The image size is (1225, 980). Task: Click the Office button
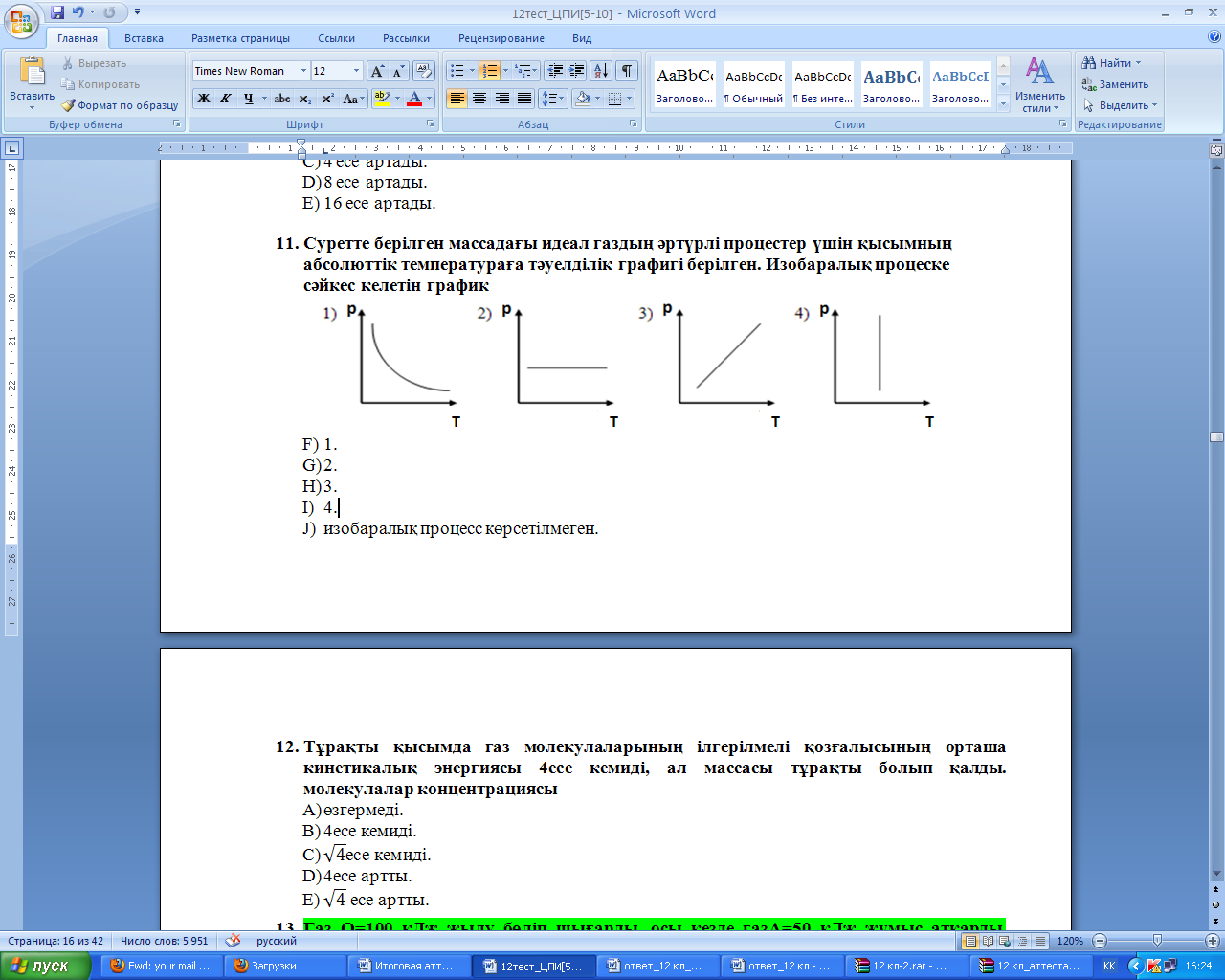coord(22,19)
